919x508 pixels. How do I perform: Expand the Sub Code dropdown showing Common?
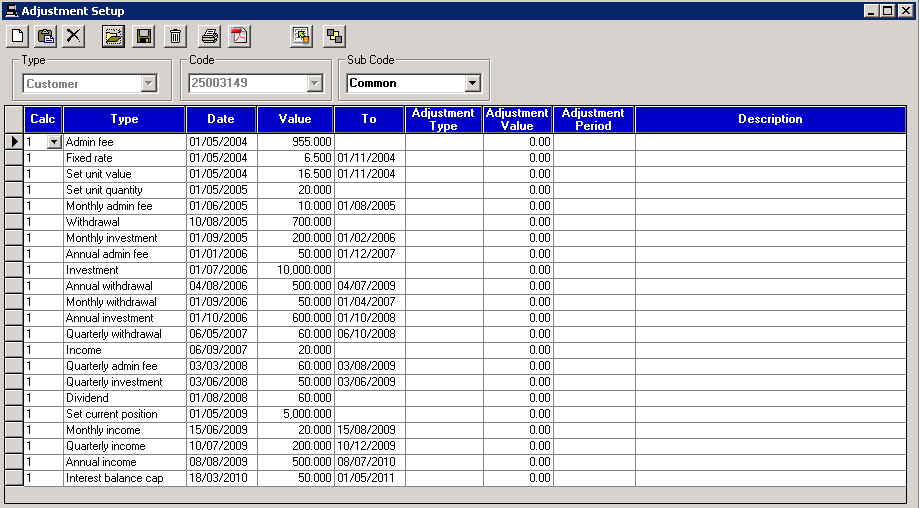472,83
